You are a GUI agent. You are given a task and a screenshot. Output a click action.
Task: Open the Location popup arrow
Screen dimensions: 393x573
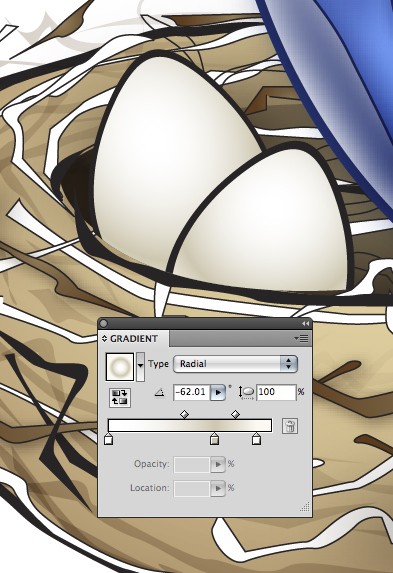click(218, 488)
